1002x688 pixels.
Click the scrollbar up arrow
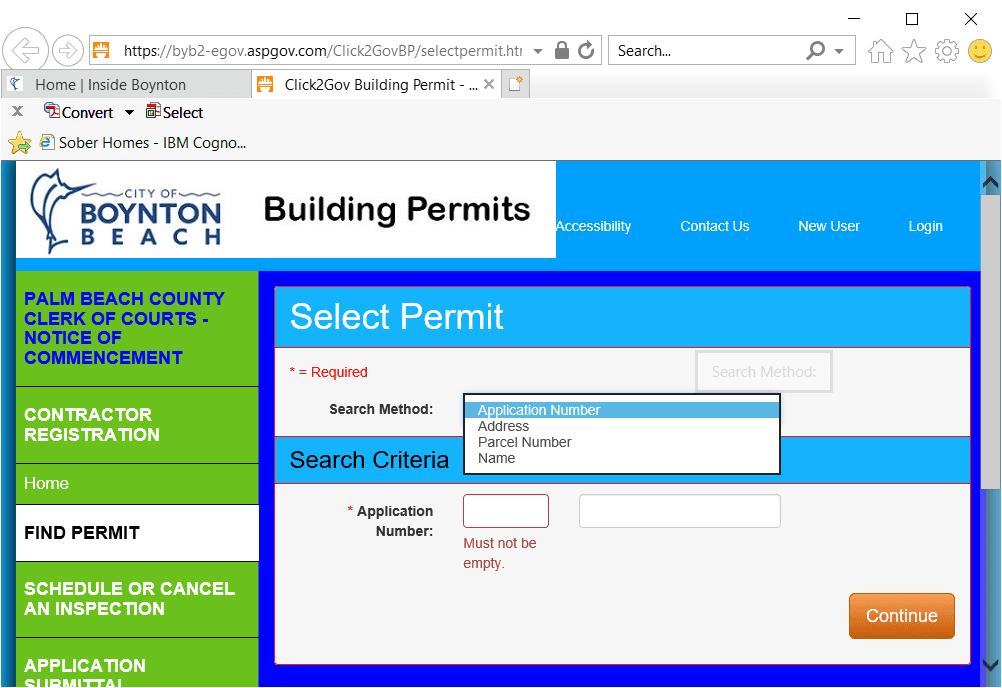[989, 181]
